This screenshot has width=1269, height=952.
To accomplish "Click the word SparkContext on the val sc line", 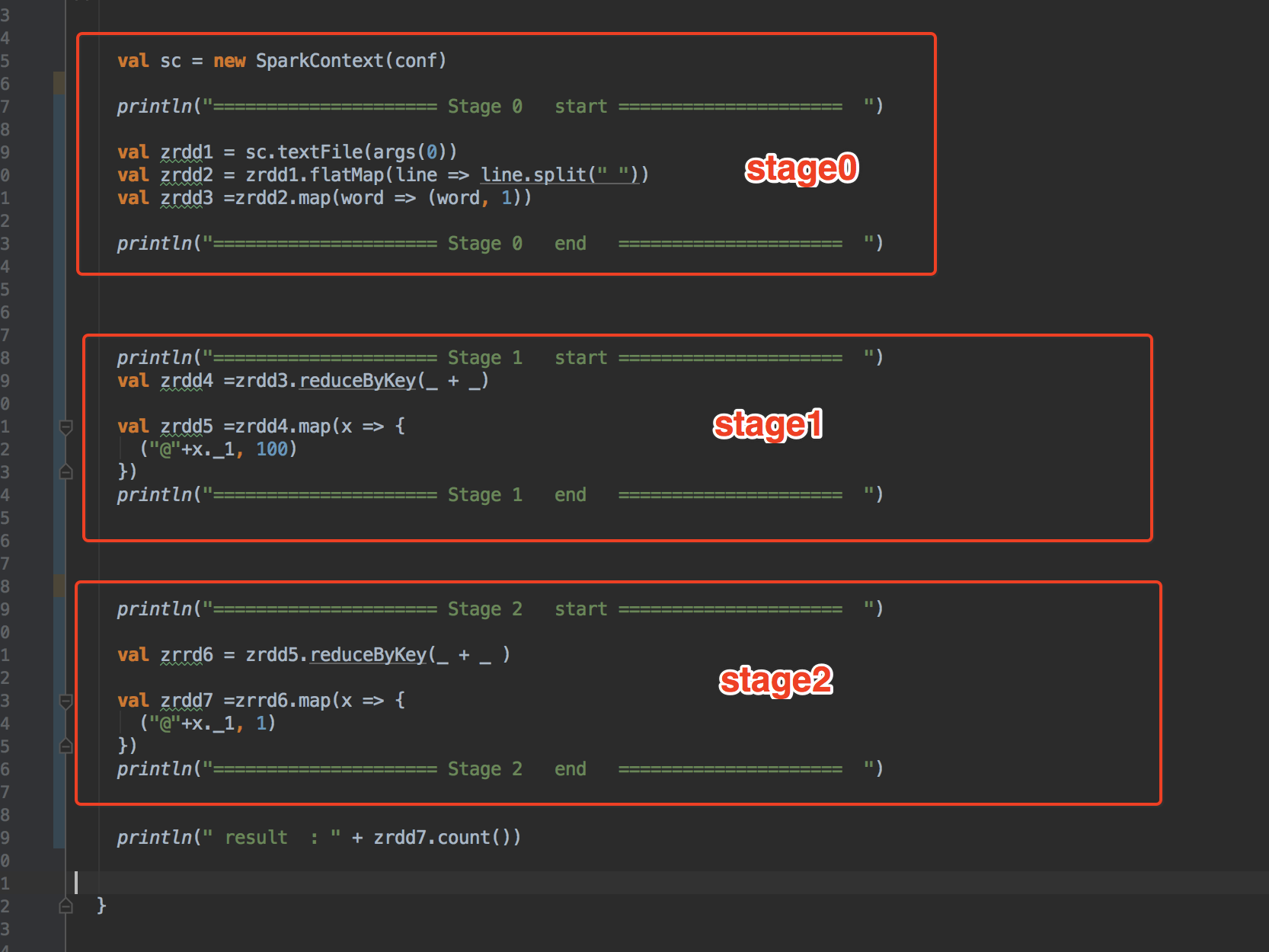I will tap(320, 61).
